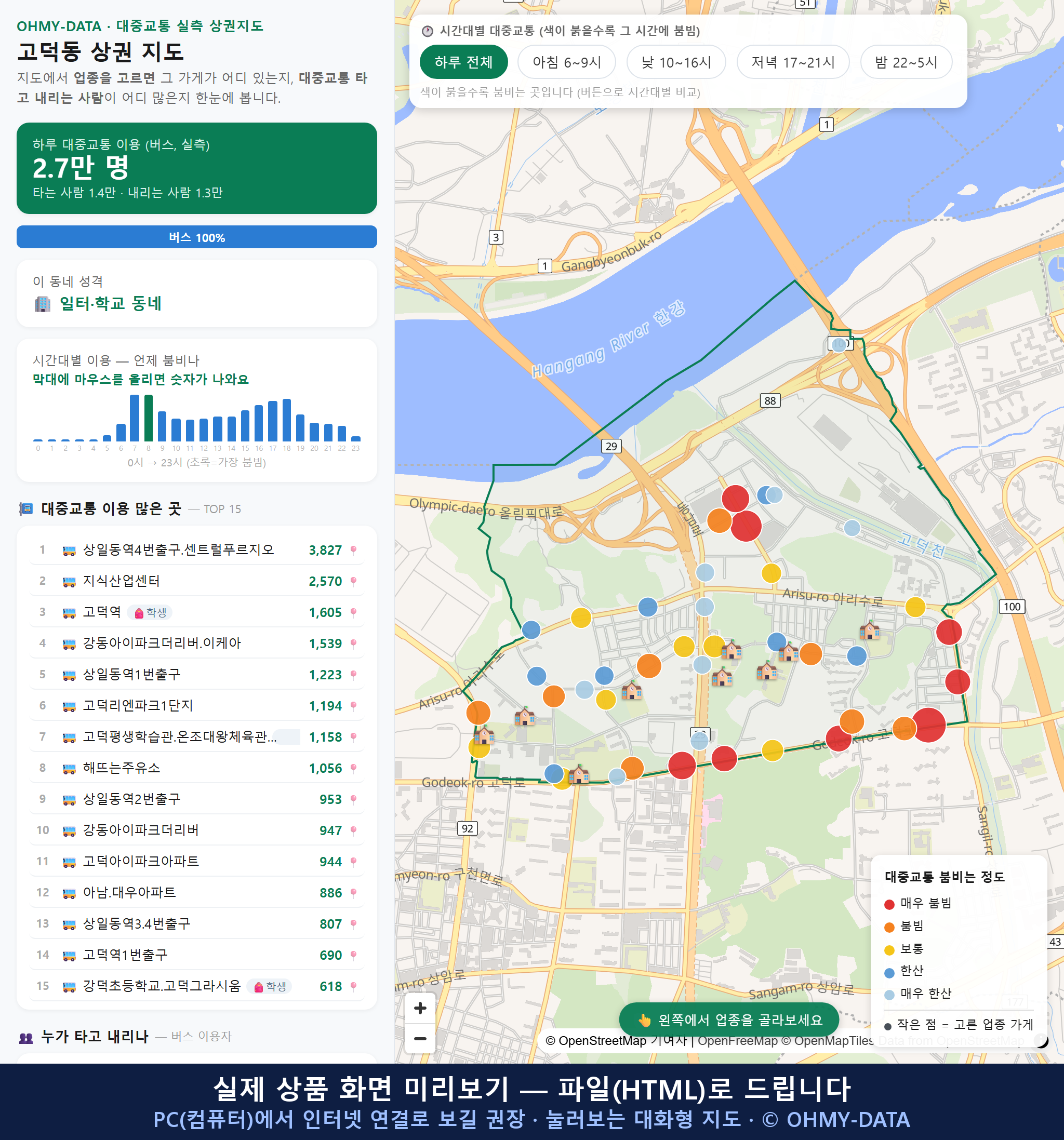Locate 고덕역 via its pin icon
The image size is (1064, 1140).
[x=353, y=613]
